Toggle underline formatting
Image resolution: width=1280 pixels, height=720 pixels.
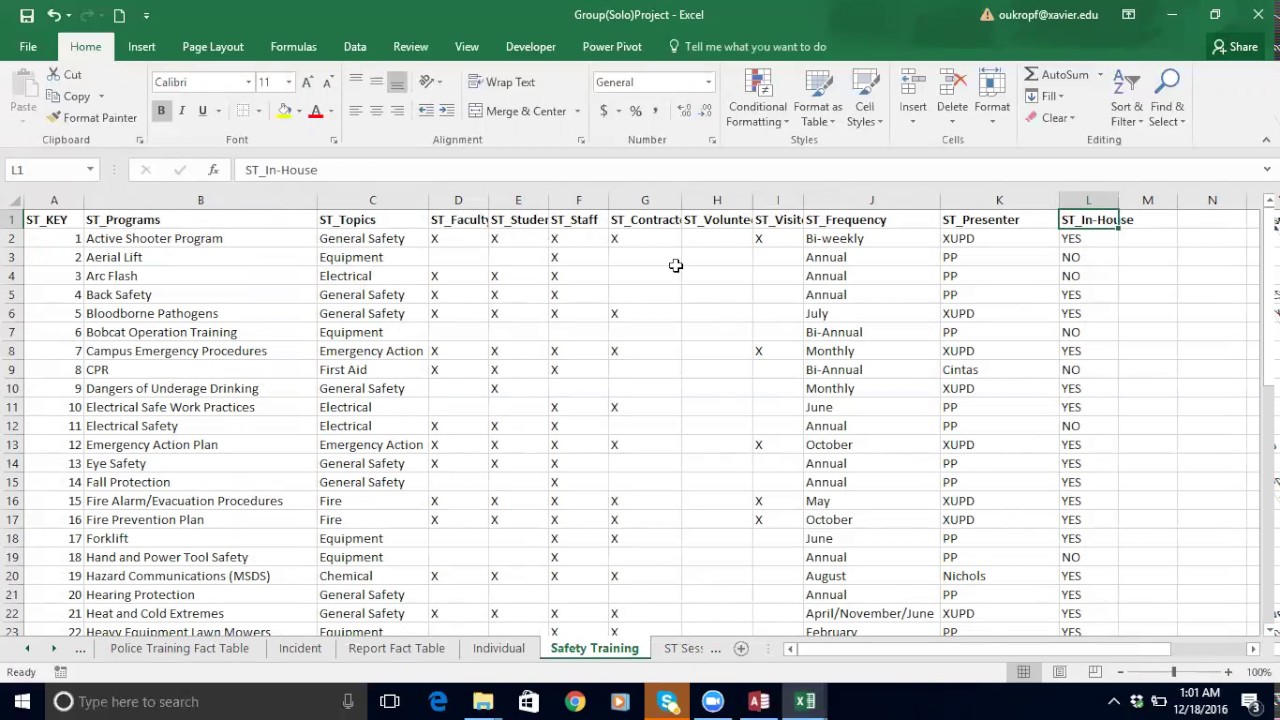(x=203, y=111)
